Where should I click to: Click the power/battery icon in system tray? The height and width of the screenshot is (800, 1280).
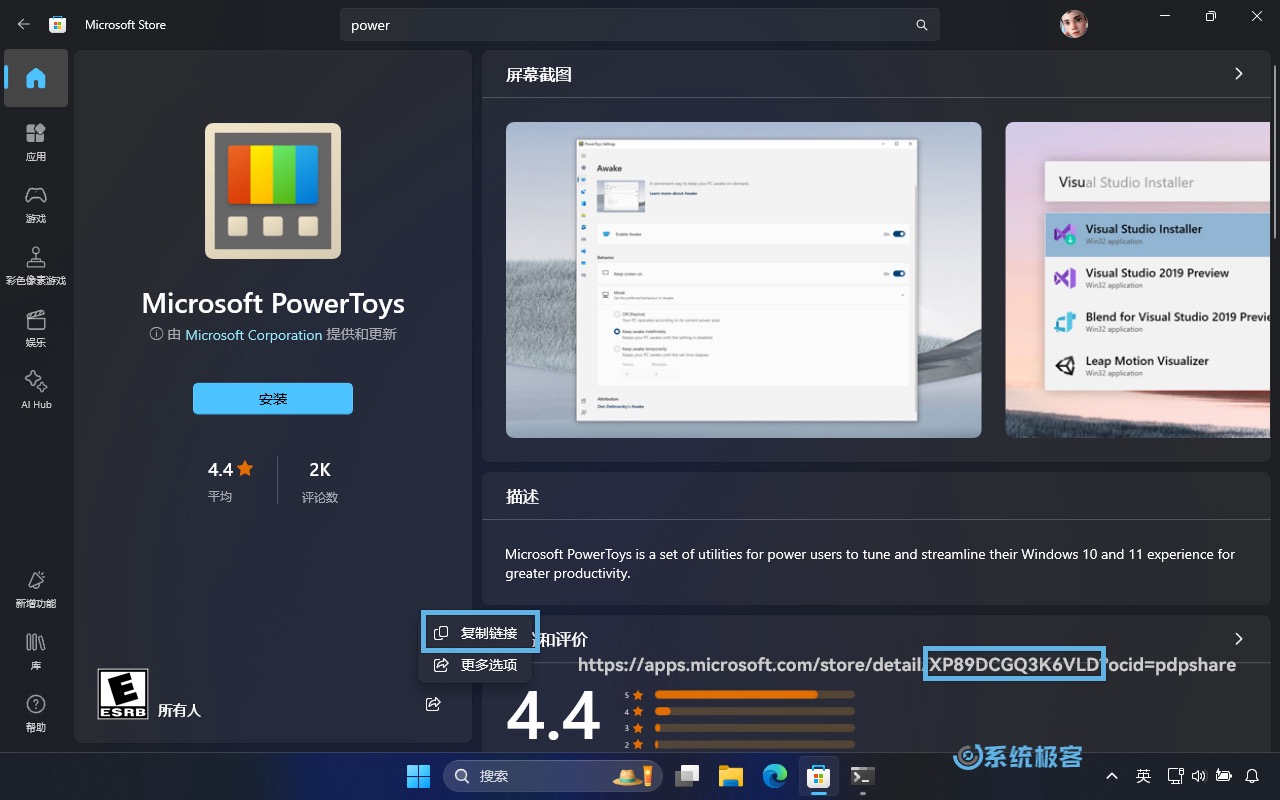tap(1224, 776)
